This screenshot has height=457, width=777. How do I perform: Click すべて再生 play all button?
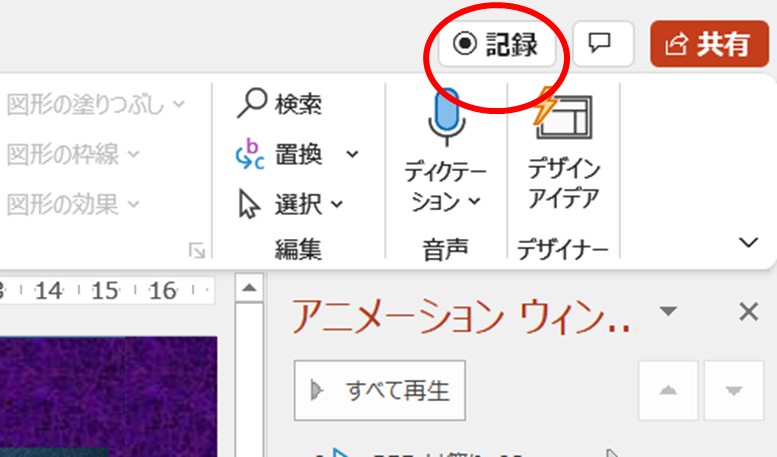[380, 391]
